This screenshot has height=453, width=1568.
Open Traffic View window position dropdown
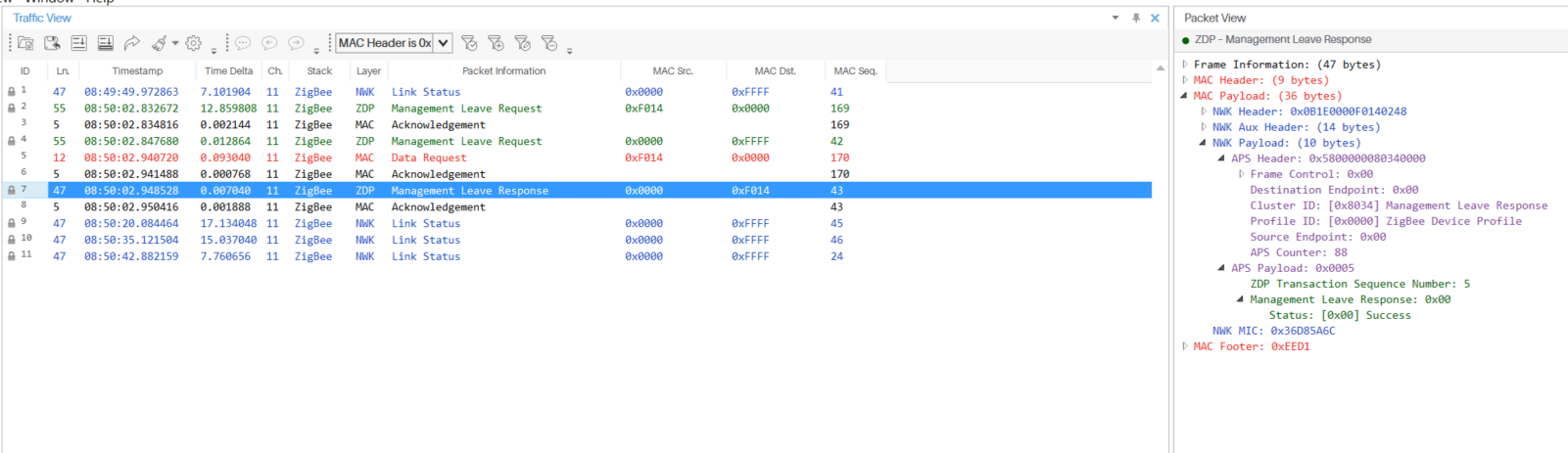click(1116, 18)
